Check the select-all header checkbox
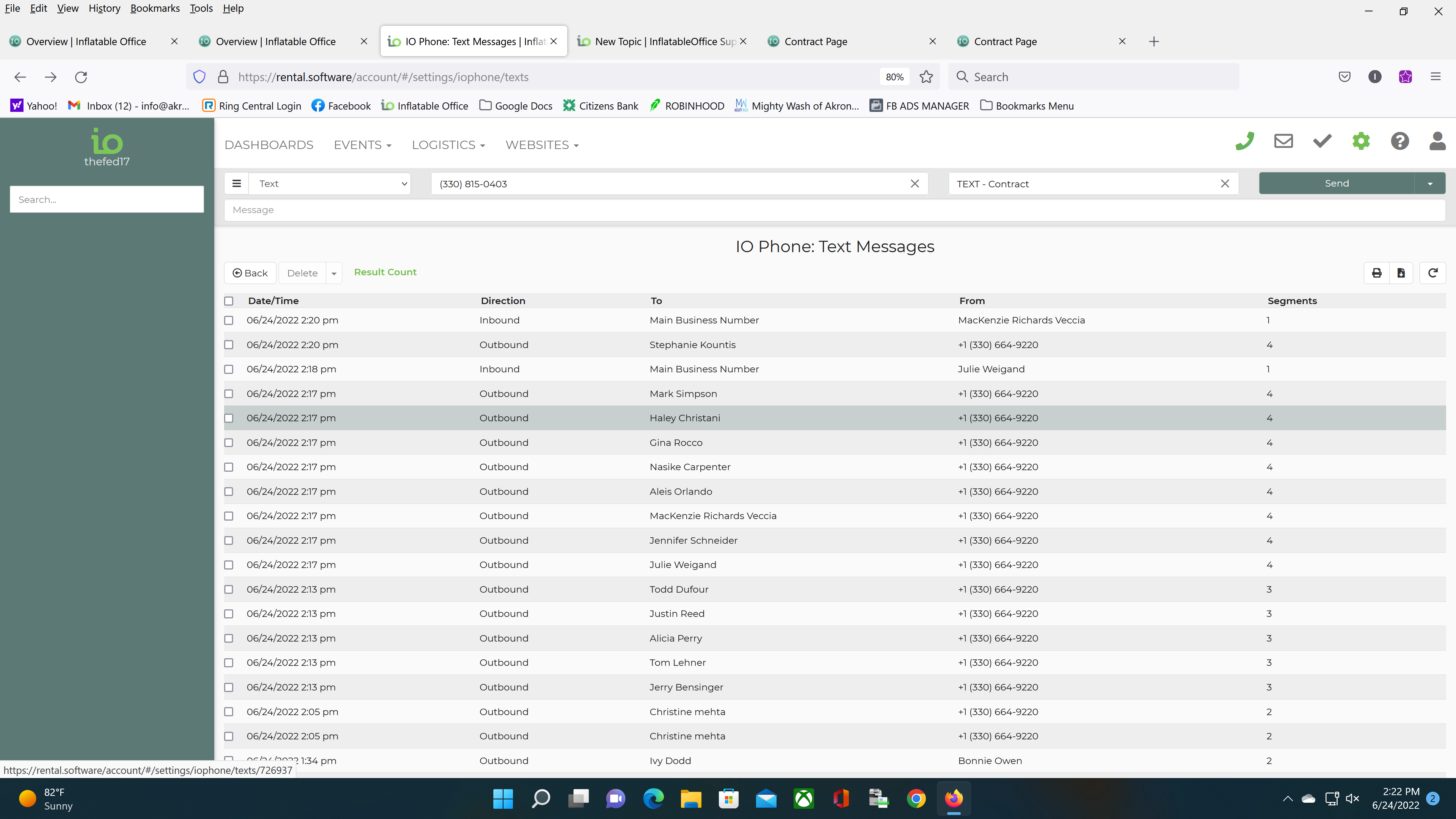Image resolution: width=1456 pixels, height=819 pixels. [x=229, y=301]
